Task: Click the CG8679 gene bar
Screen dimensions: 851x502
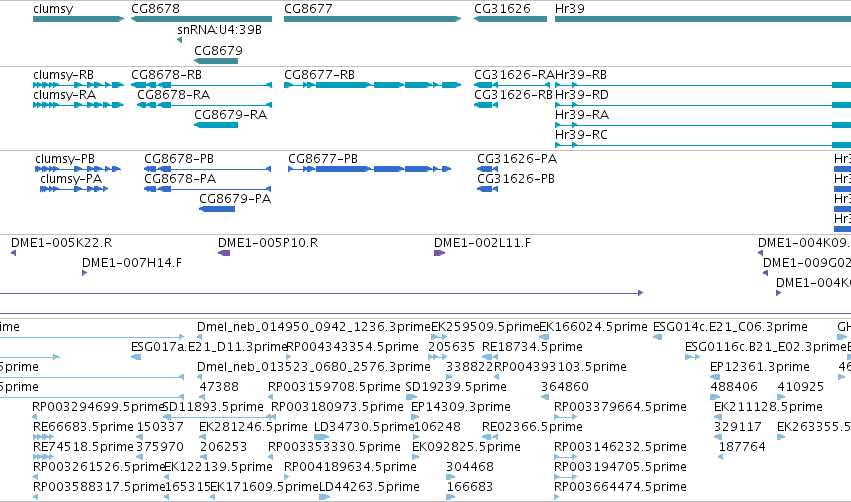Action: point(216,61)
